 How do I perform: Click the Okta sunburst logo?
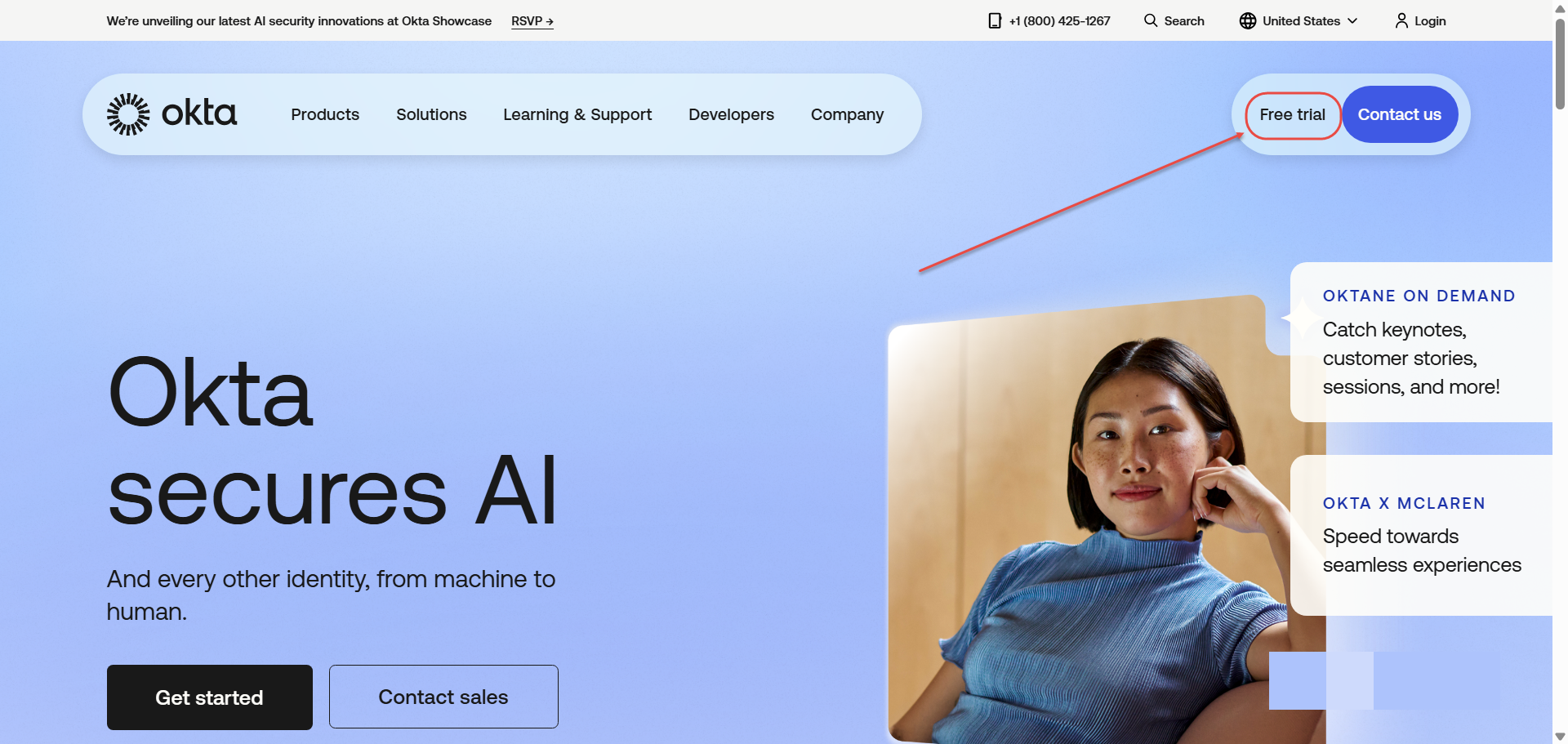coord(128,114)
